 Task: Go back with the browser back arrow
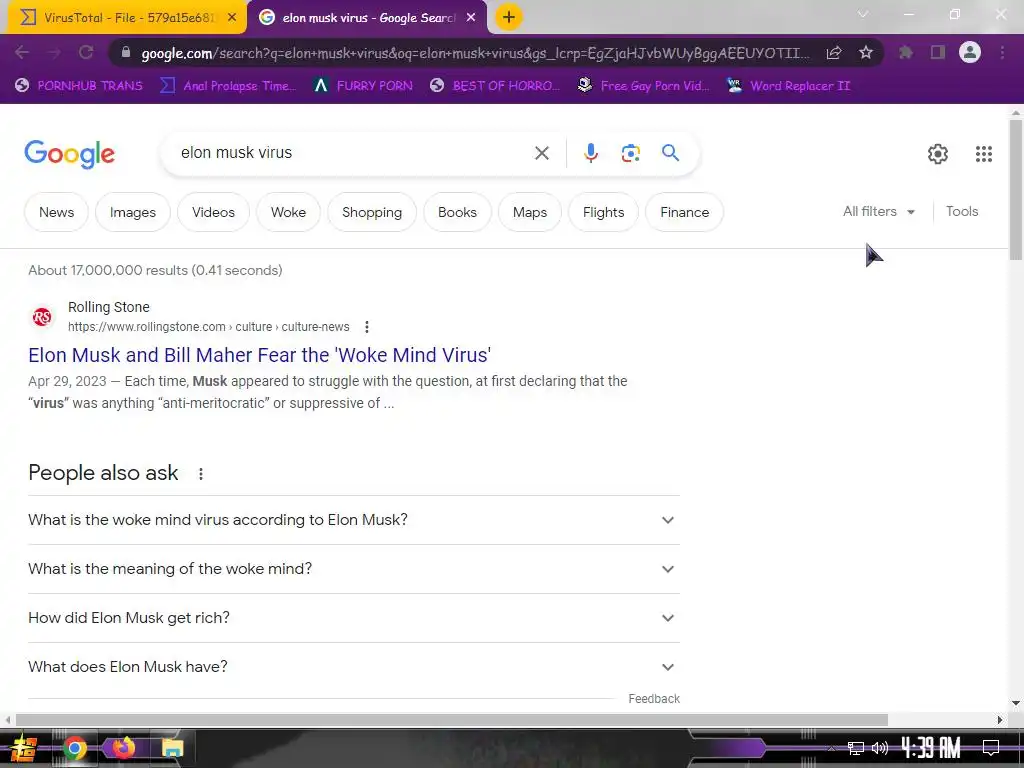coord(22,52)
